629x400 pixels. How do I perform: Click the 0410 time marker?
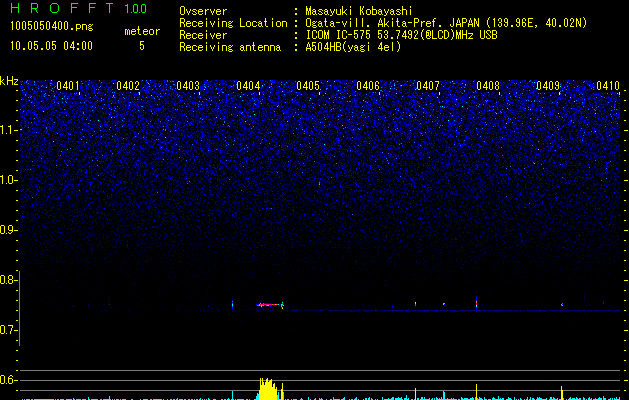(608, 86)
